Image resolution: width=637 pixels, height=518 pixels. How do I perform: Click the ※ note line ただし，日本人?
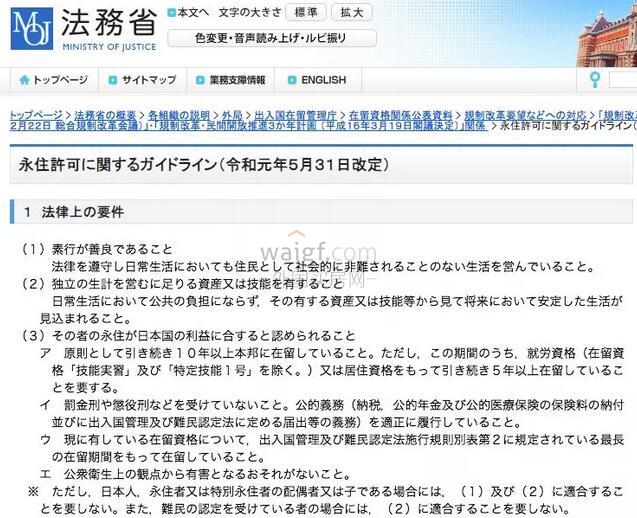tap(325, 491)
